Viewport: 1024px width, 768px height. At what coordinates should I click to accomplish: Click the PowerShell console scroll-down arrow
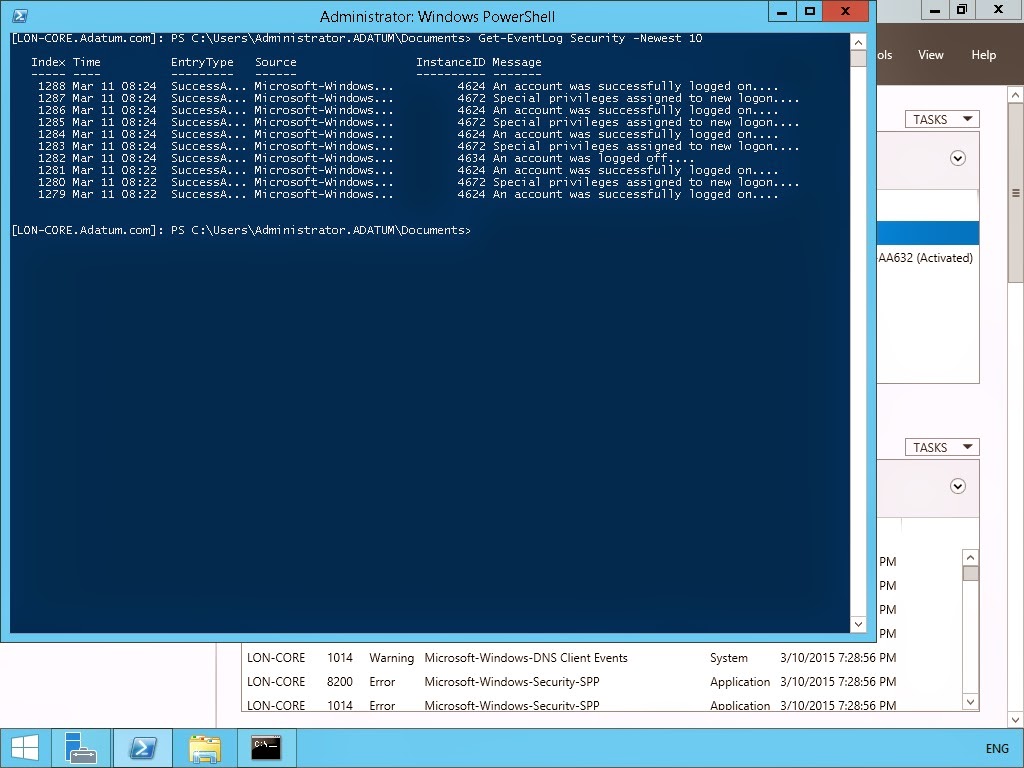click(858, 624)
